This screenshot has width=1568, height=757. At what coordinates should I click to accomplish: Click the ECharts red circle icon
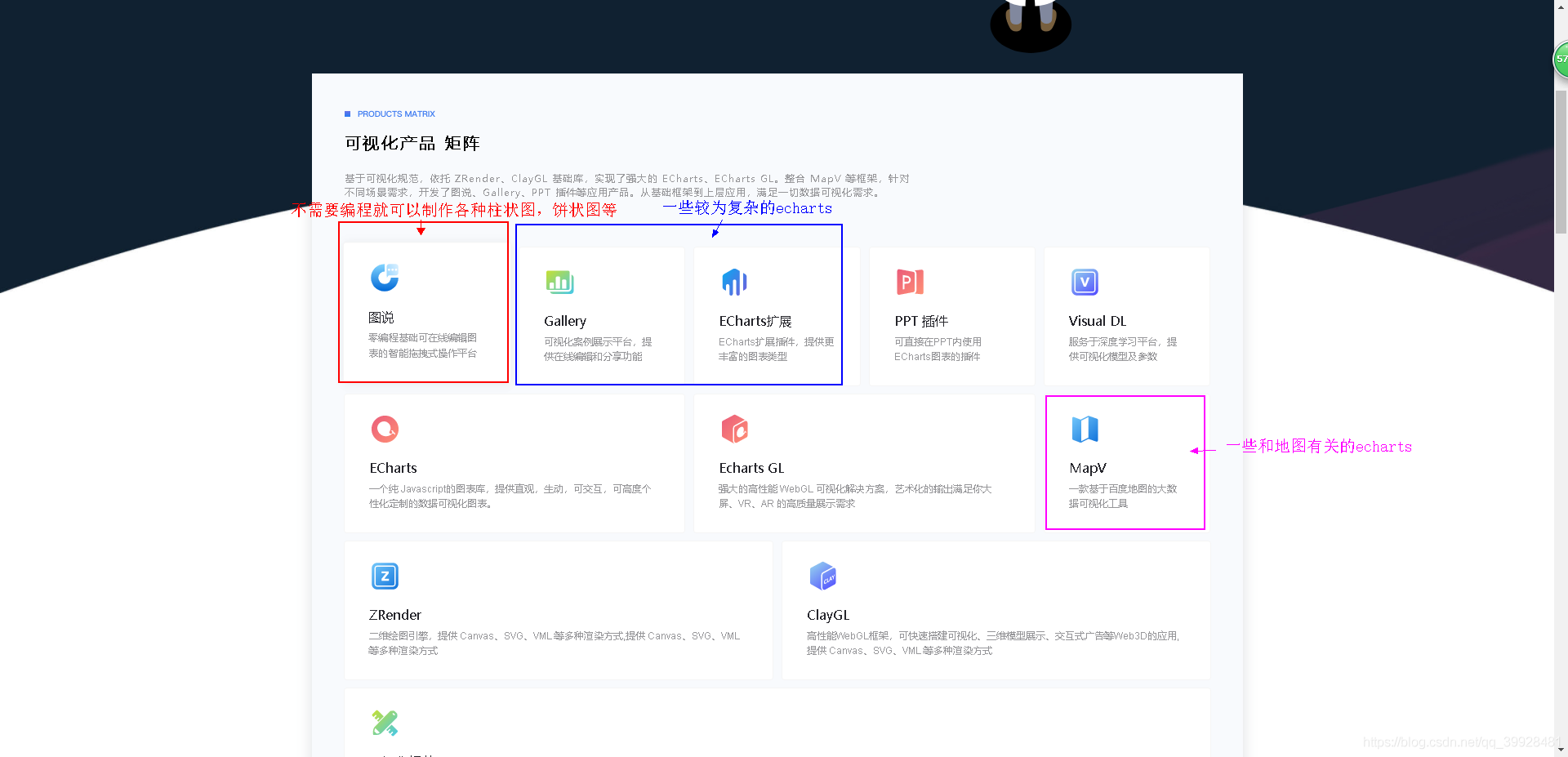[x=385, y=429]
